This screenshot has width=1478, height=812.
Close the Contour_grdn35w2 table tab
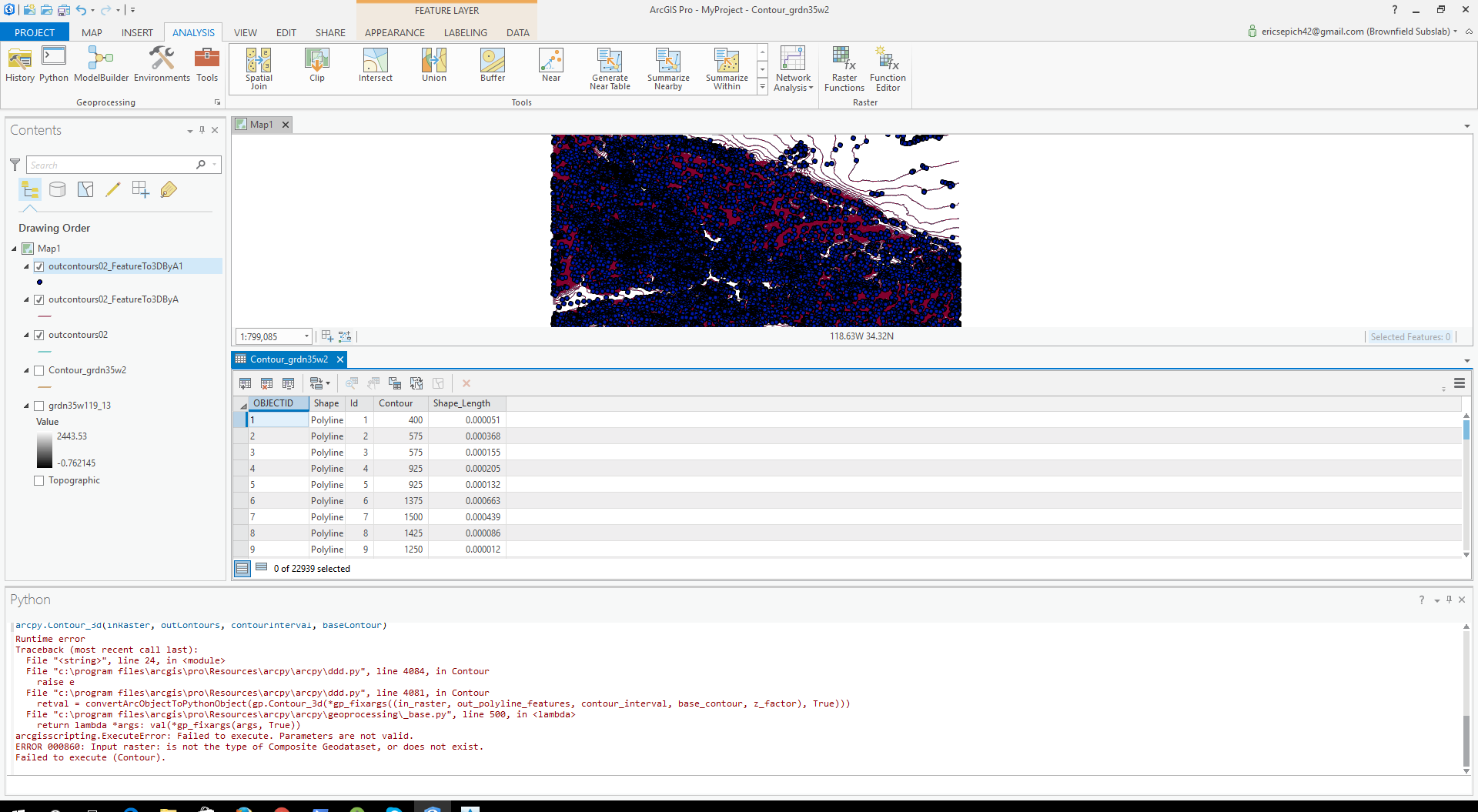340,359
